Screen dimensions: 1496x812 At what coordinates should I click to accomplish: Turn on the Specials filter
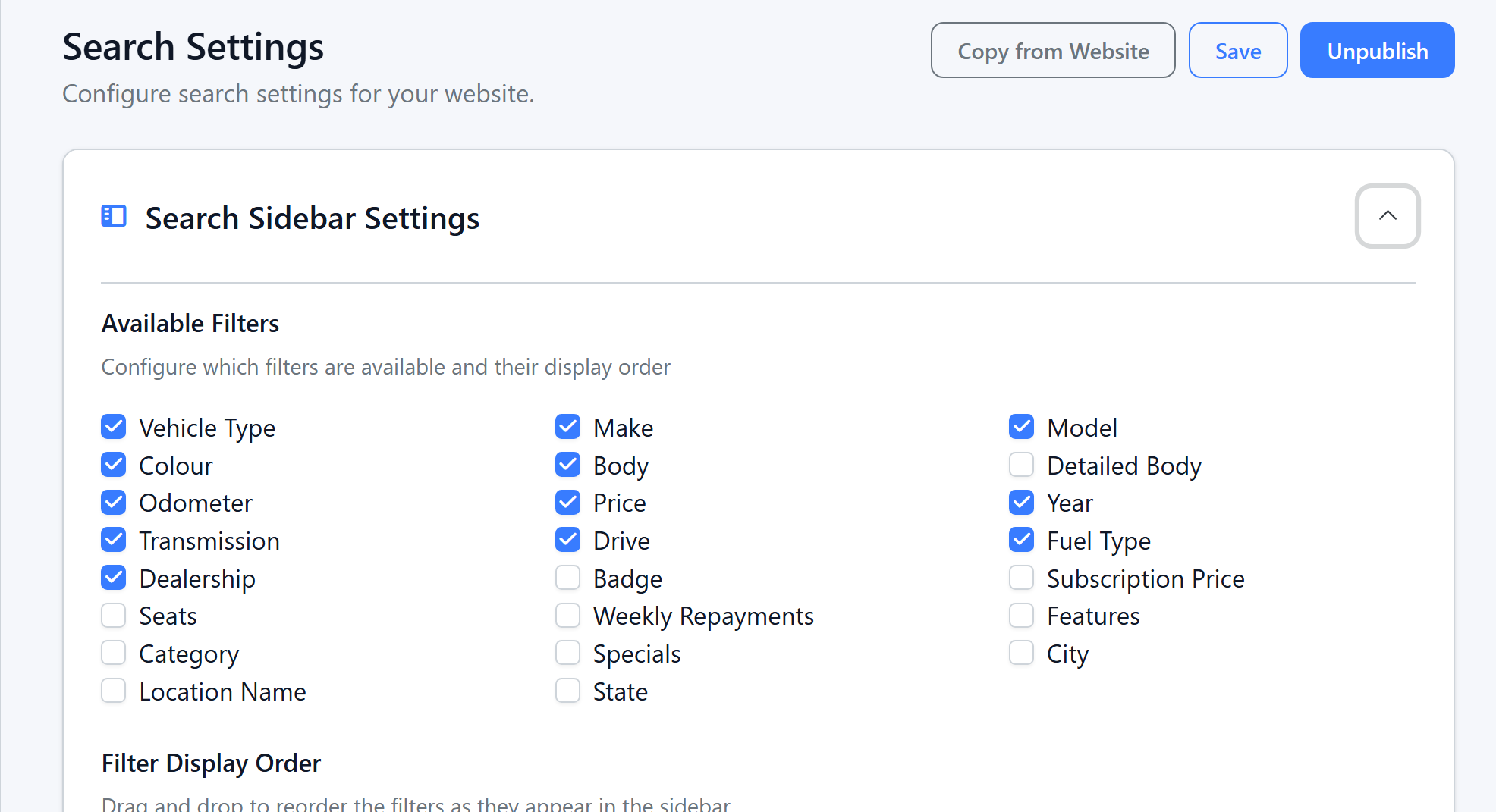(567, 653)
